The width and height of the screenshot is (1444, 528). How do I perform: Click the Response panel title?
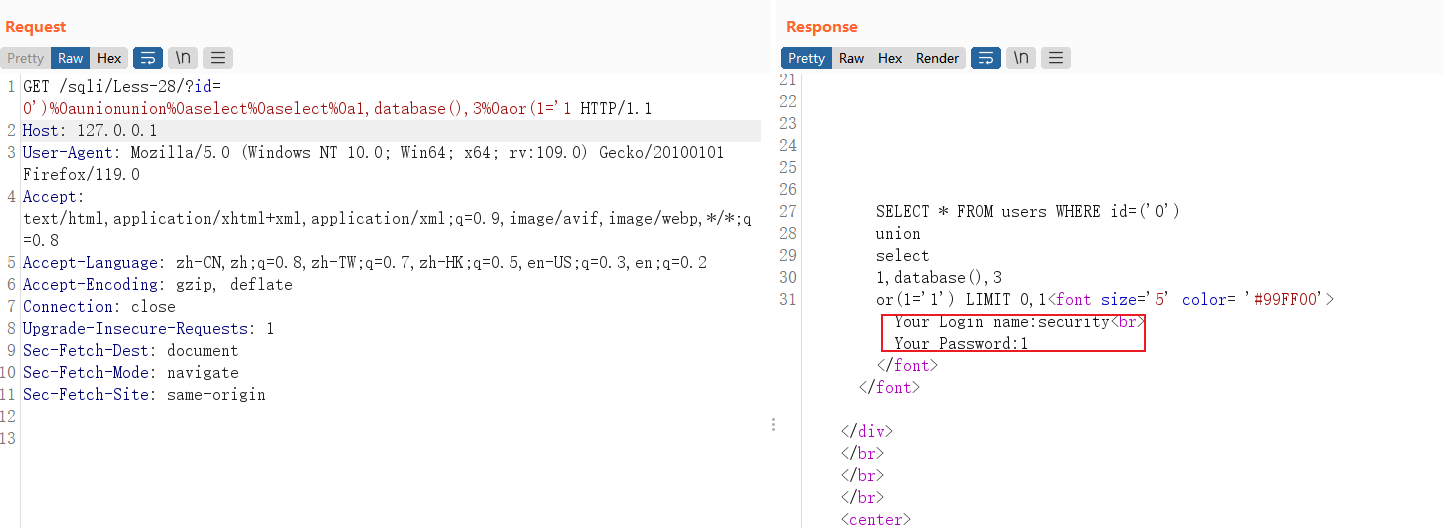pyautogui.click(x=822, y=27)
